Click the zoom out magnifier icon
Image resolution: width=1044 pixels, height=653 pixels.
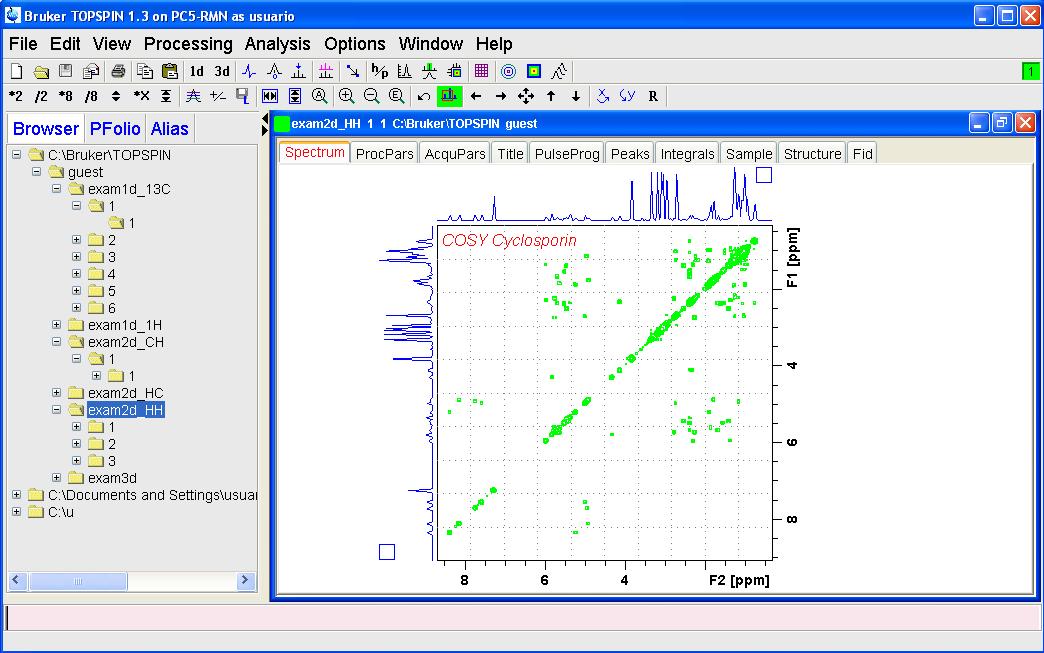[x=372, y=97]
